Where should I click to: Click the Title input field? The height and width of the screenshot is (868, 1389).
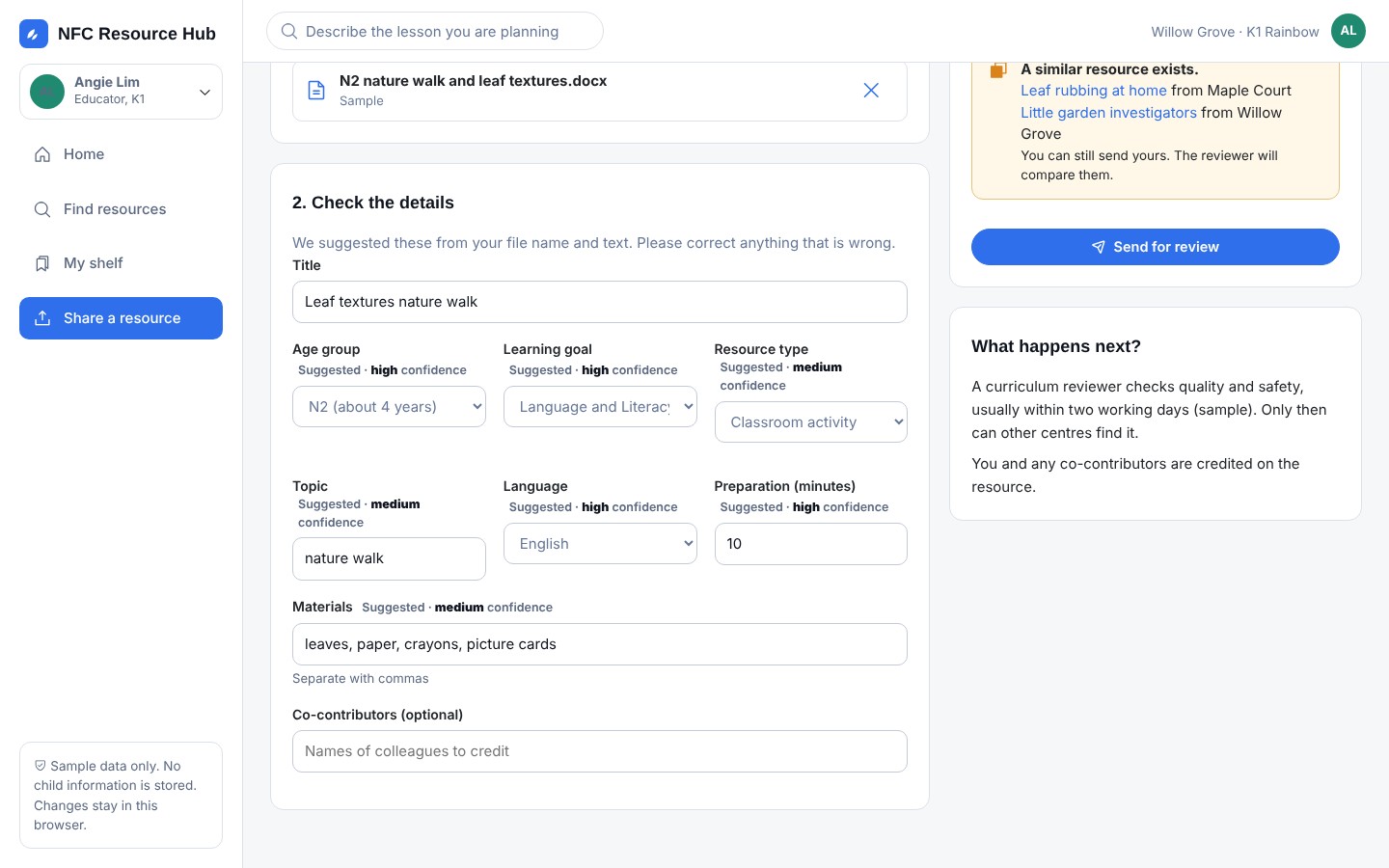point(600,302)
